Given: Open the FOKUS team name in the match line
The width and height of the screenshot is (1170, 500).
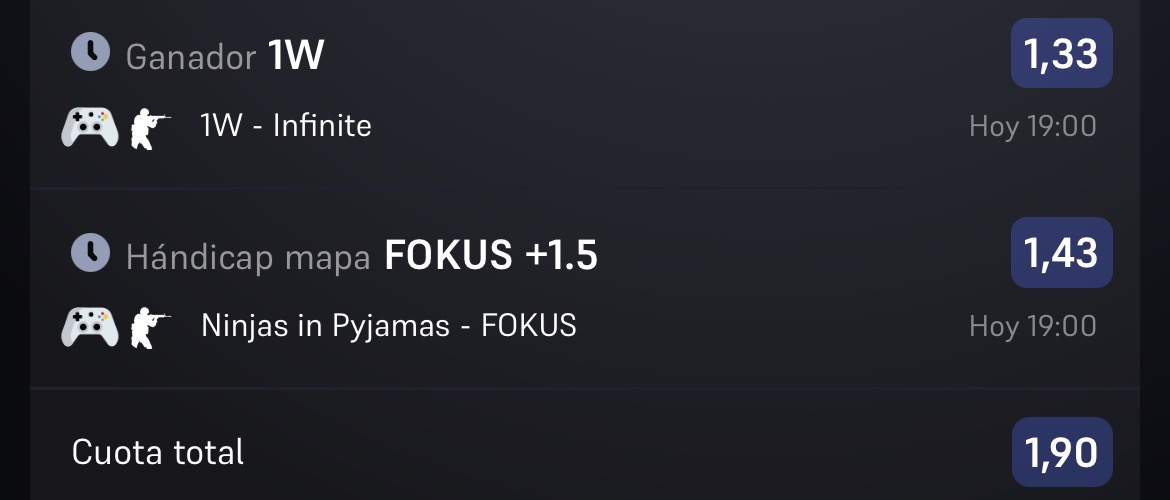Looking at the screenshot, I should [528, 325].
